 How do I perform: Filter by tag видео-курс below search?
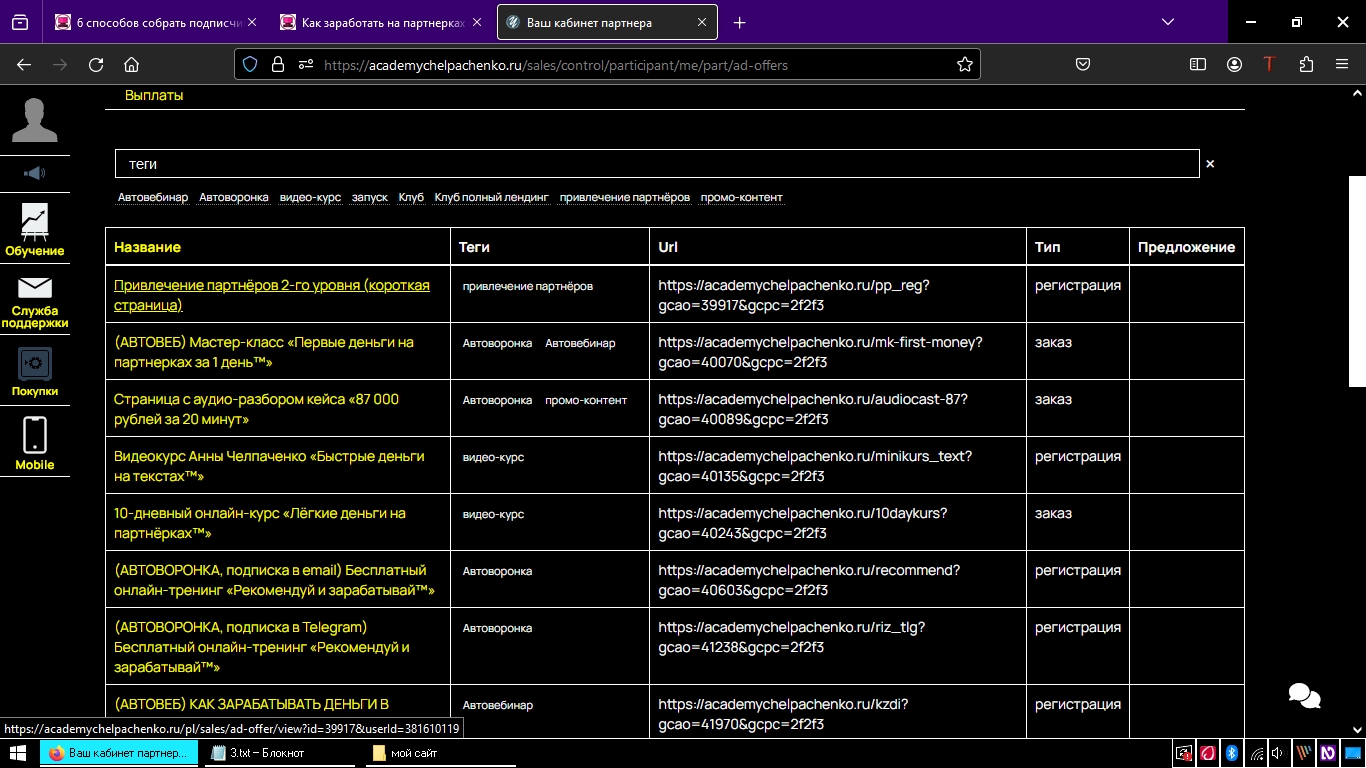point(310,197)
